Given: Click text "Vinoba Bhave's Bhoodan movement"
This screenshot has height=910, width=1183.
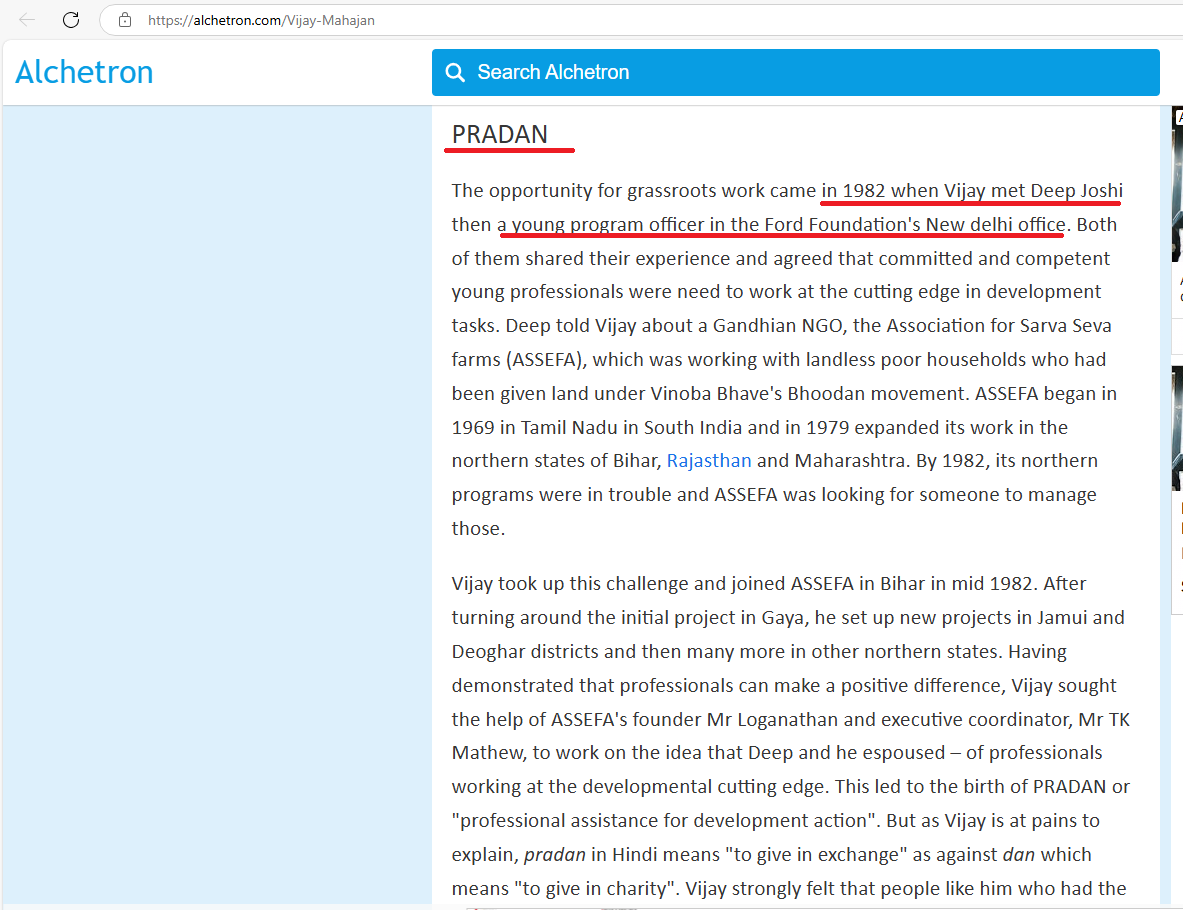Looking at the screenshot, I should coord(810,394).
